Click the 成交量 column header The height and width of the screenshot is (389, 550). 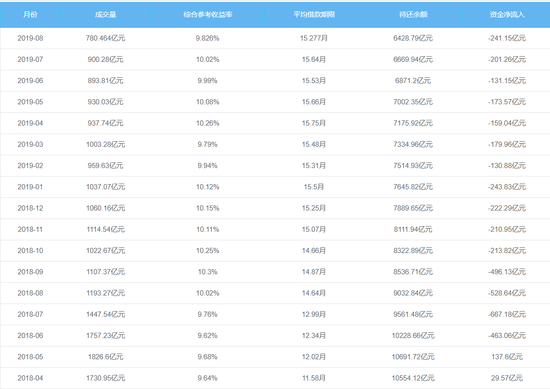[106, 14]
